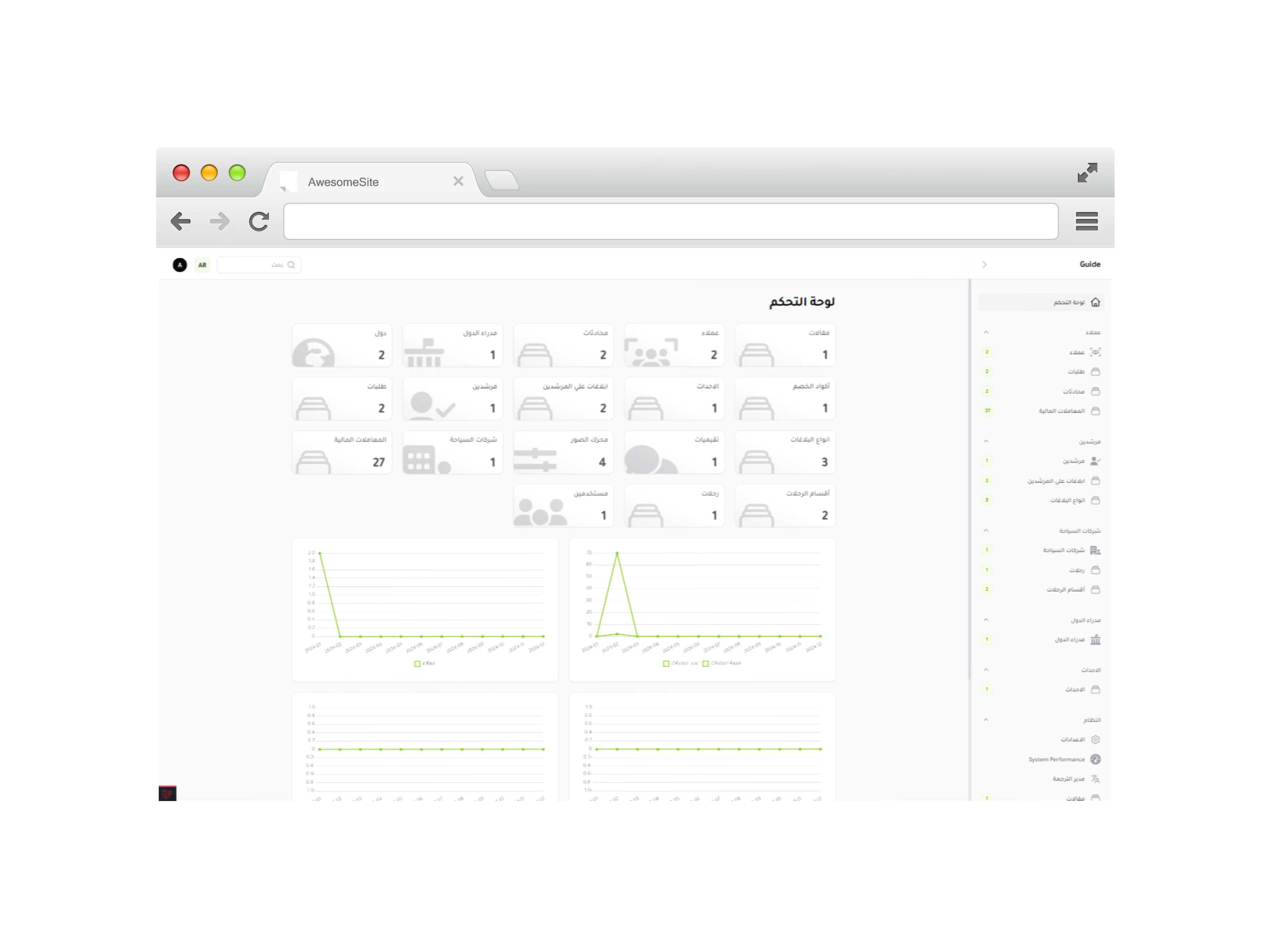The width and height of the screenshot is (1270, 952).
Task: Open الاعدادات gear icon in sidebar
Action: pos(1095,739)
